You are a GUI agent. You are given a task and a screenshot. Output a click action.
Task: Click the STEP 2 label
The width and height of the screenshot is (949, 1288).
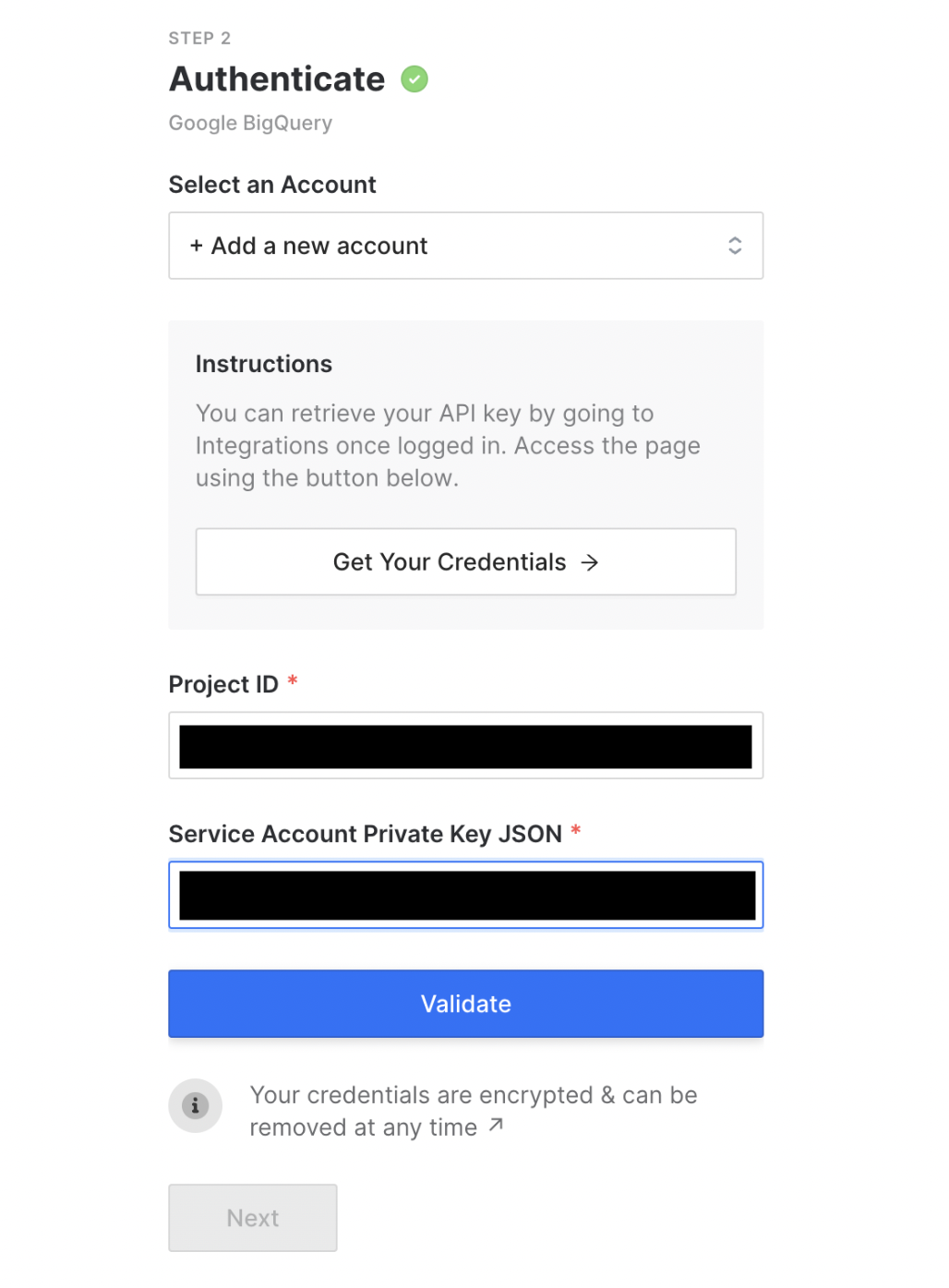point(199,38)
